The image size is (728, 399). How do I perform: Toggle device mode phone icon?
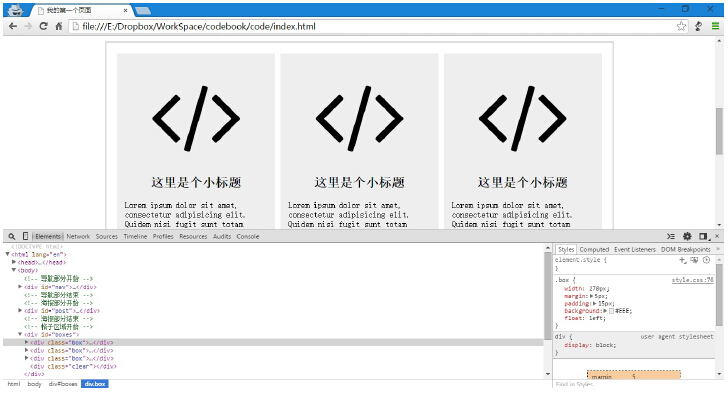[26, 236]
